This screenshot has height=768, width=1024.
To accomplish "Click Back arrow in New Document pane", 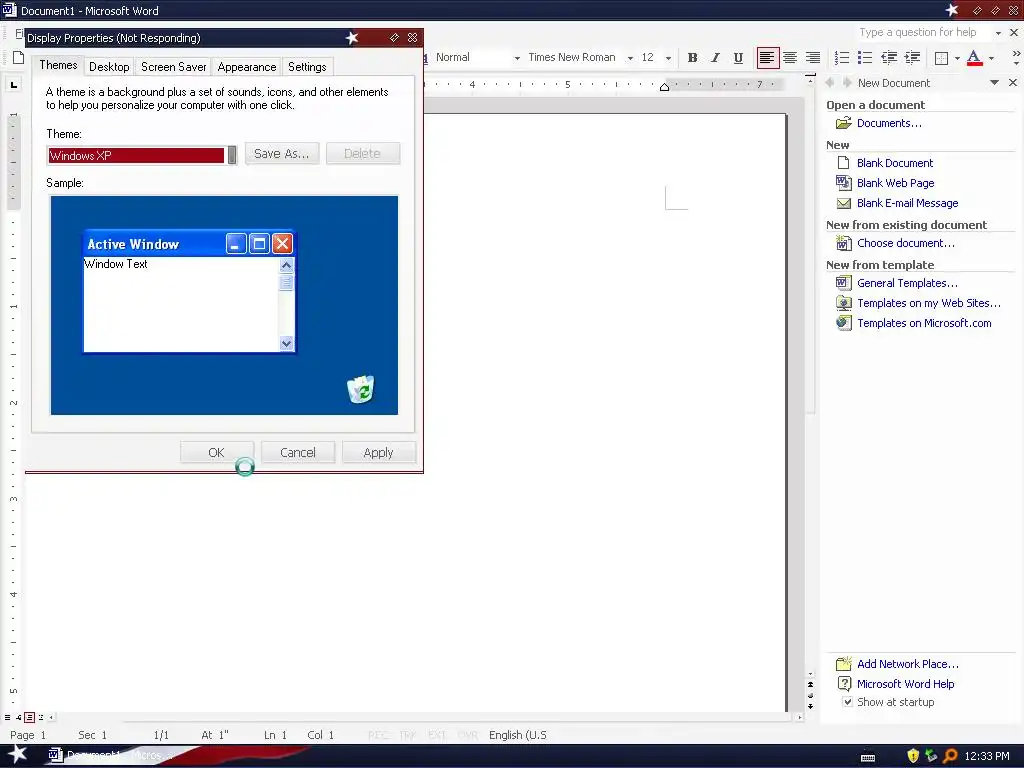I will 830,82.
